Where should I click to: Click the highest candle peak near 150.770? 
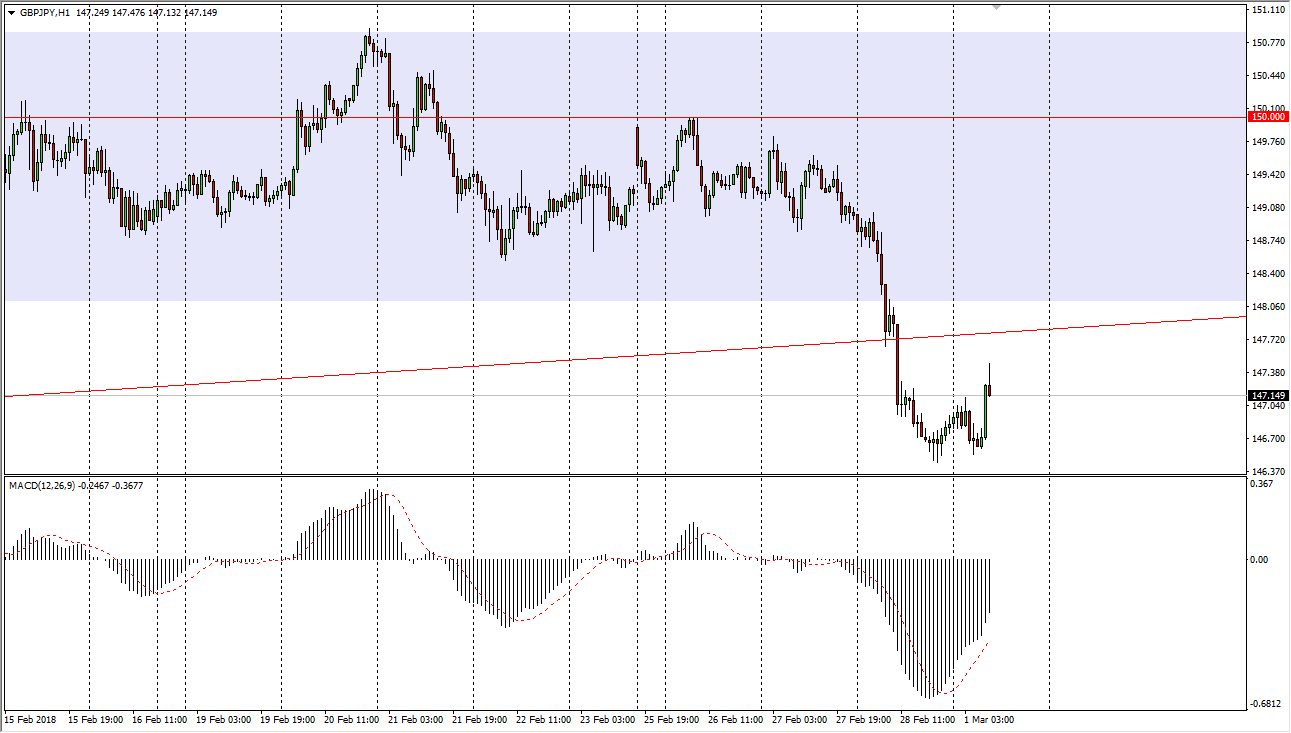click(368, 40)
